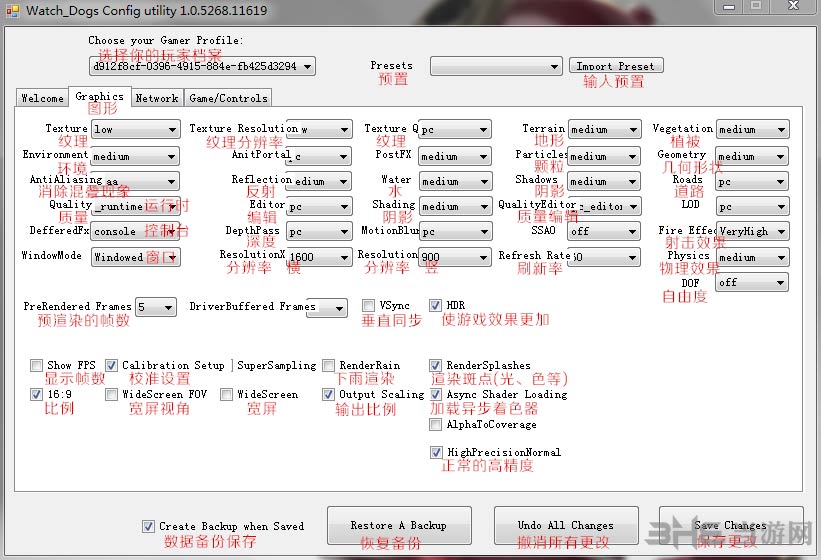Minimize the Config utility window
Screen dimensions: 821x560
point(729,6)
